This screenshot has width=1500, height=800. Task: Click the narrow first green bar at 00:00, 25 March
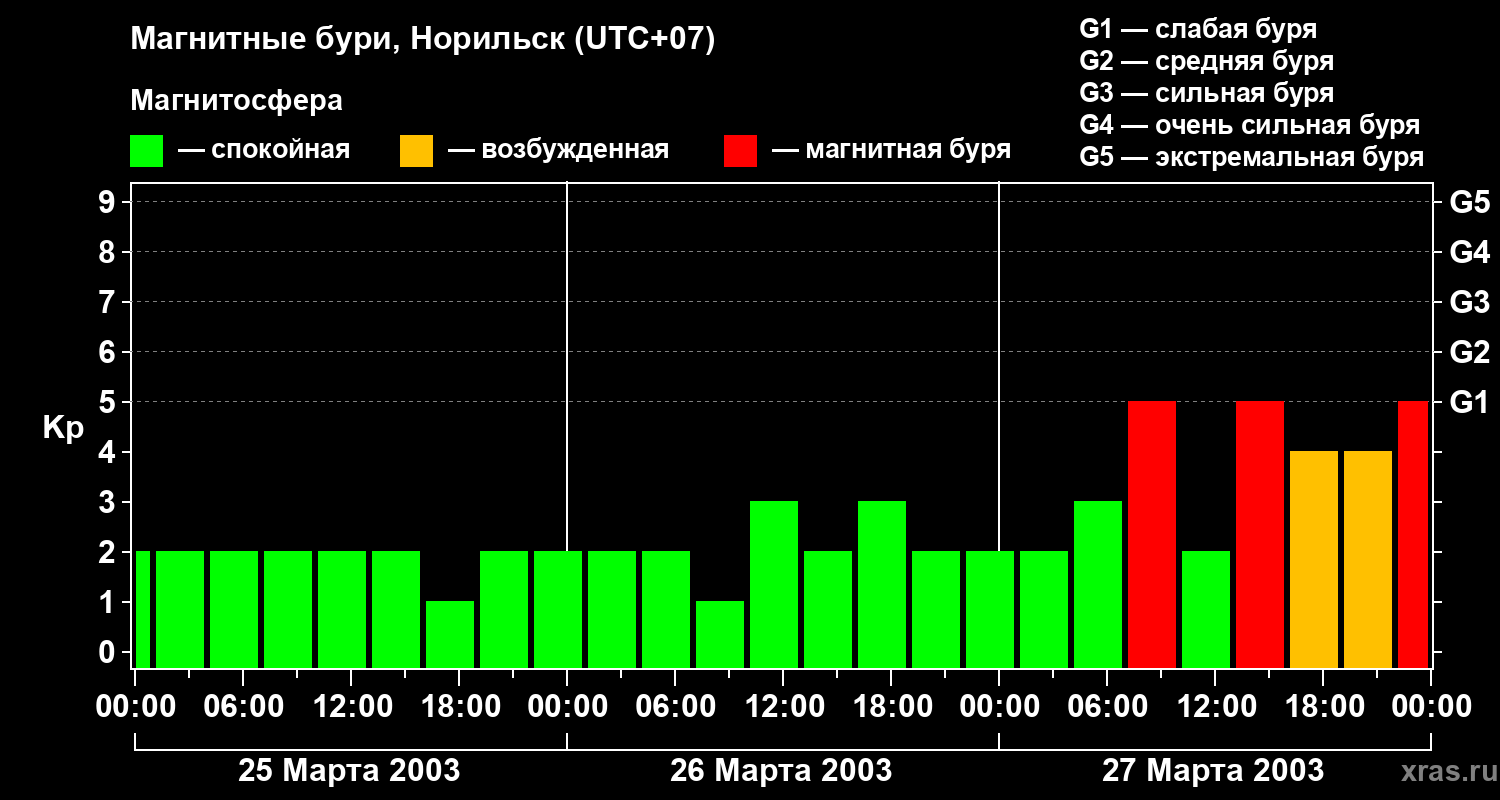[142, 610]
